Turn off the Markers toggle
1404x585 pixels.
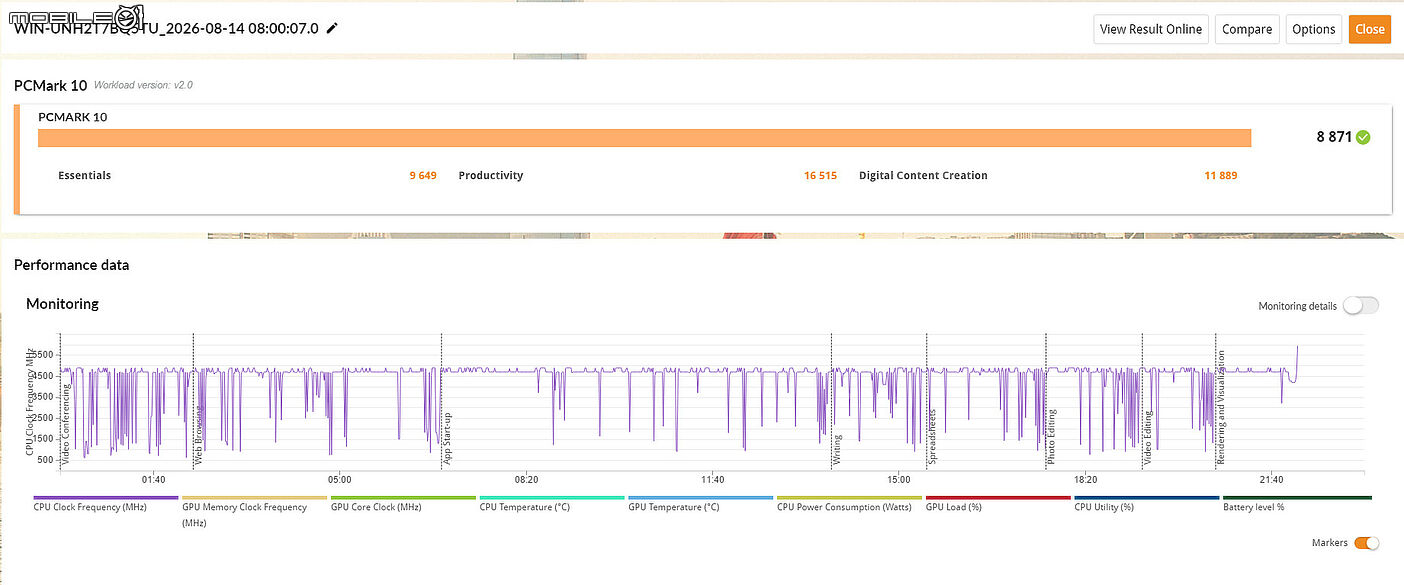[x=1366, y=543]
